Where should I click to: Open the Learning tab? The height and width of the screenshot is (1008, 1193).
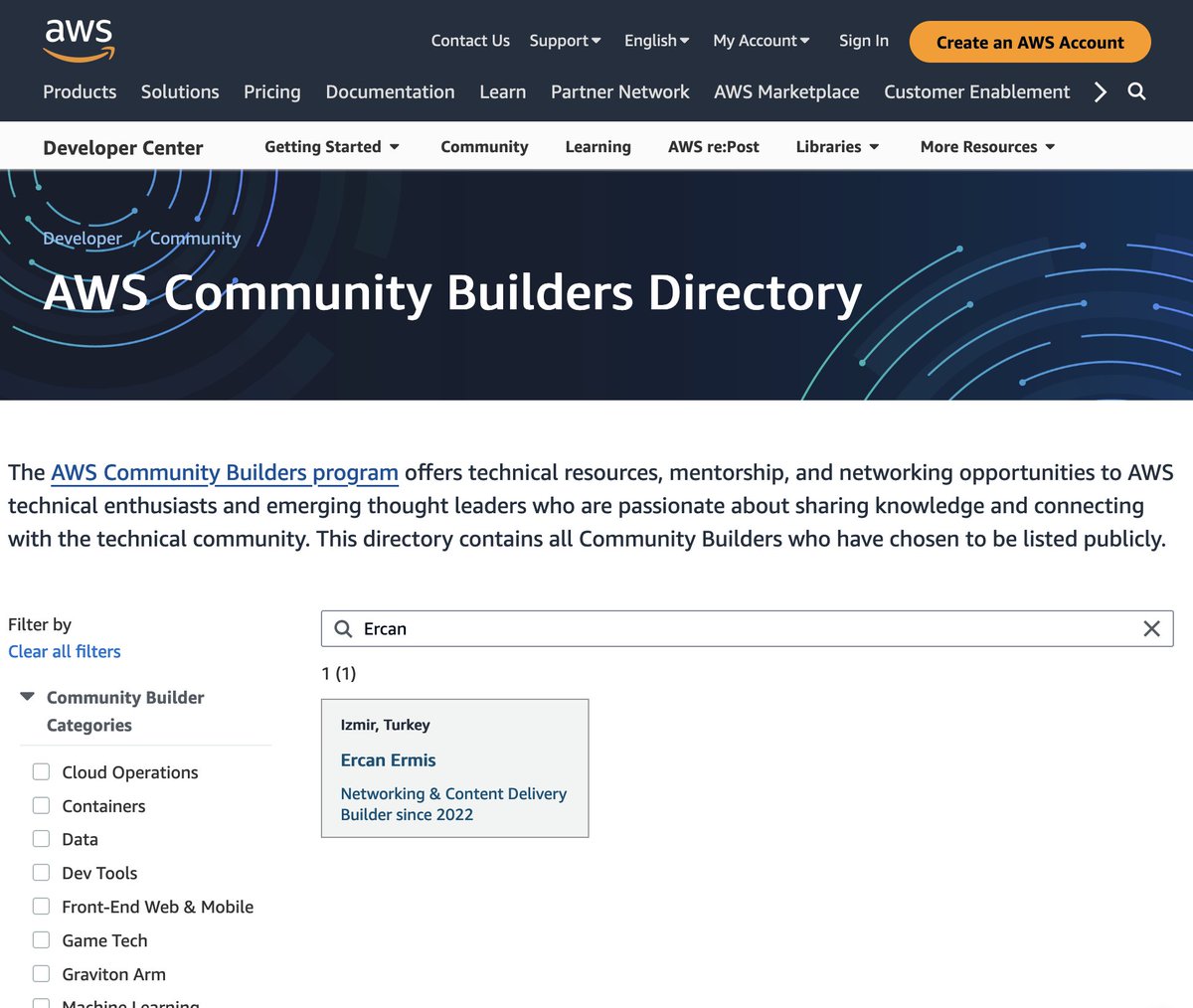(597, 146)
